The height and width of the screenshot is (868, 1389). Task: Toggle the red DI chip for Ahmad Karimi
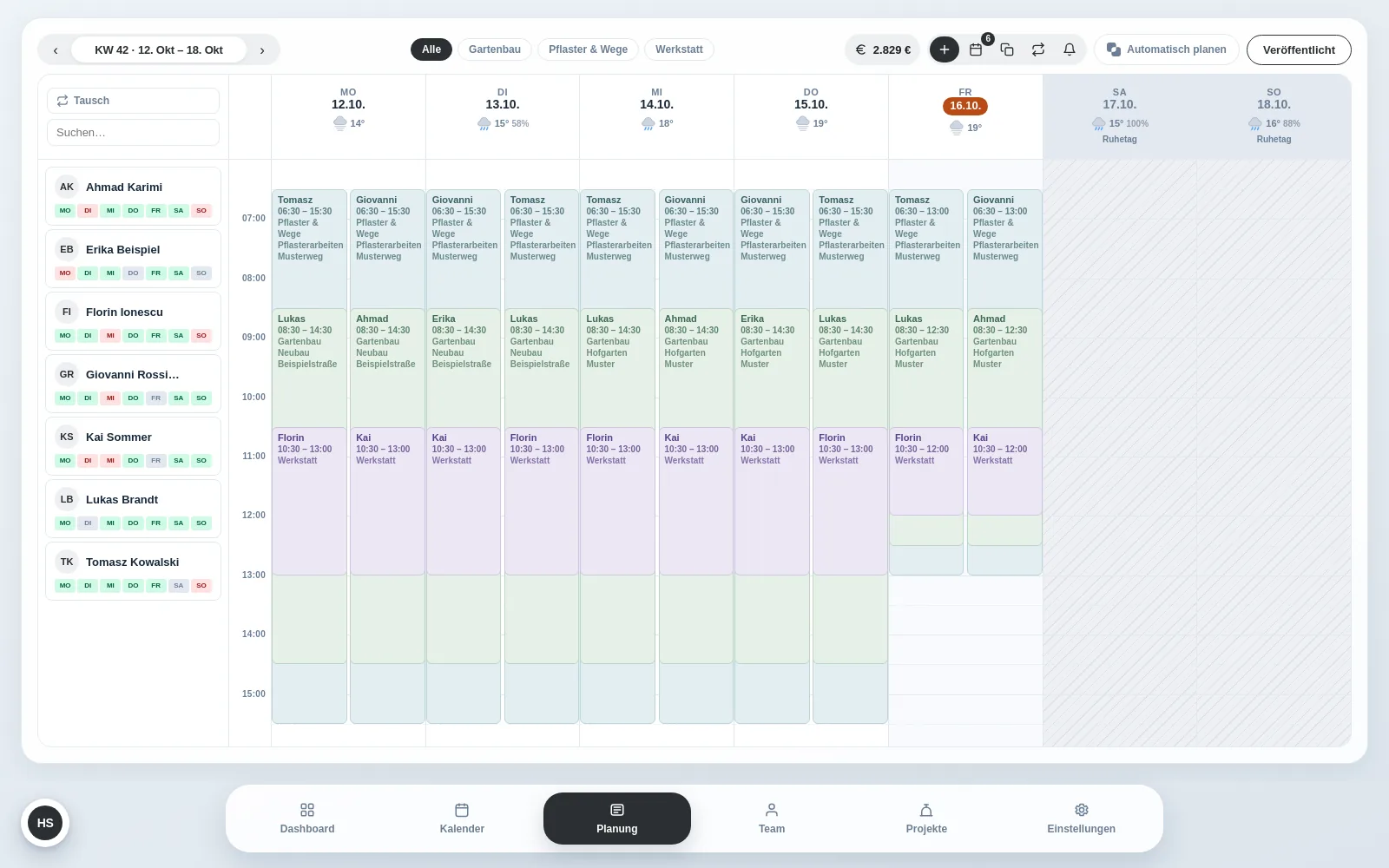pyautogui.click(x=88, y=211)
